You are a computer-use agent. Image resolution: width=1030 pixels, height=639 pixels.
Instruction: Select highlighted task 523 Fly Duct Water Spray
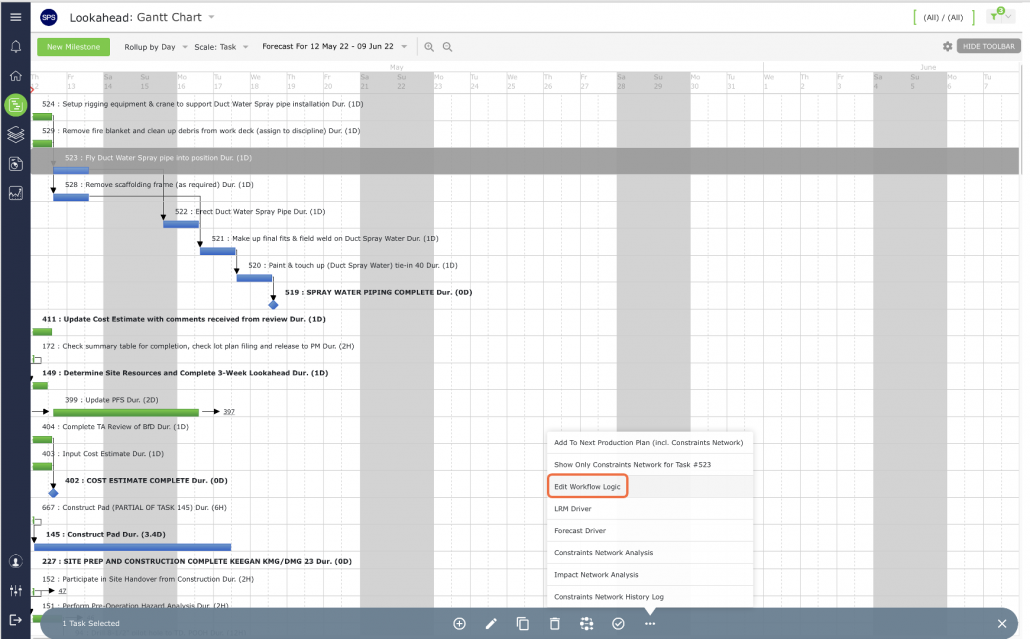(x=158, y=158)
